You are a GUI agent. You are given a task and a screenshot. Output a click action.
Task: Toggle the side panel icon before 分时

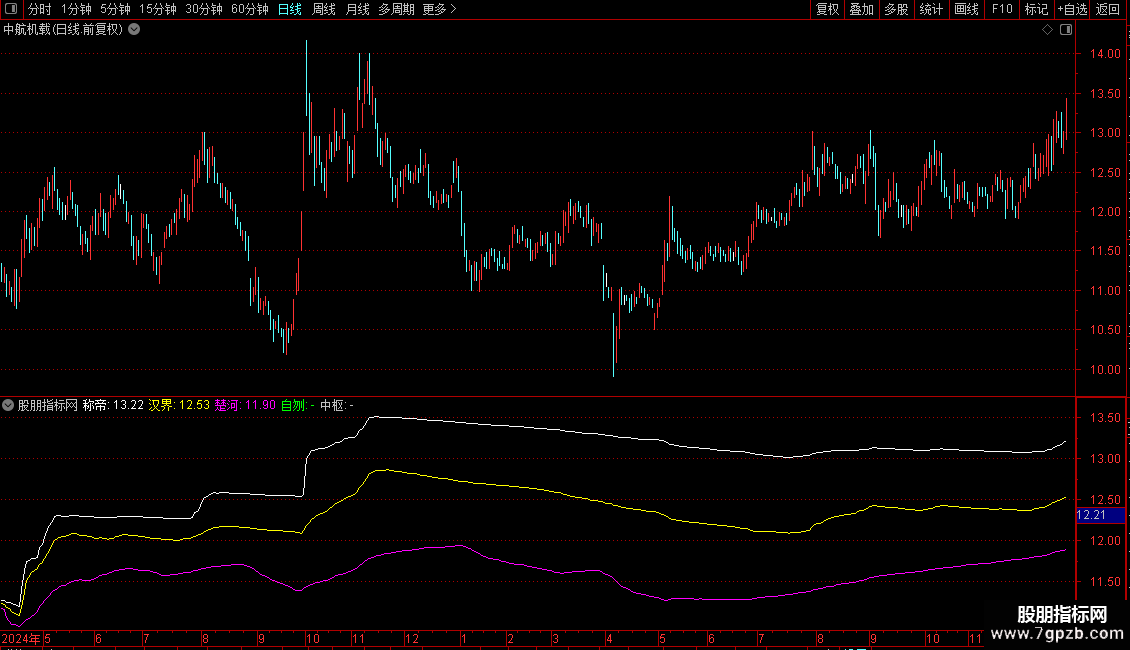[x=11, y=9]
